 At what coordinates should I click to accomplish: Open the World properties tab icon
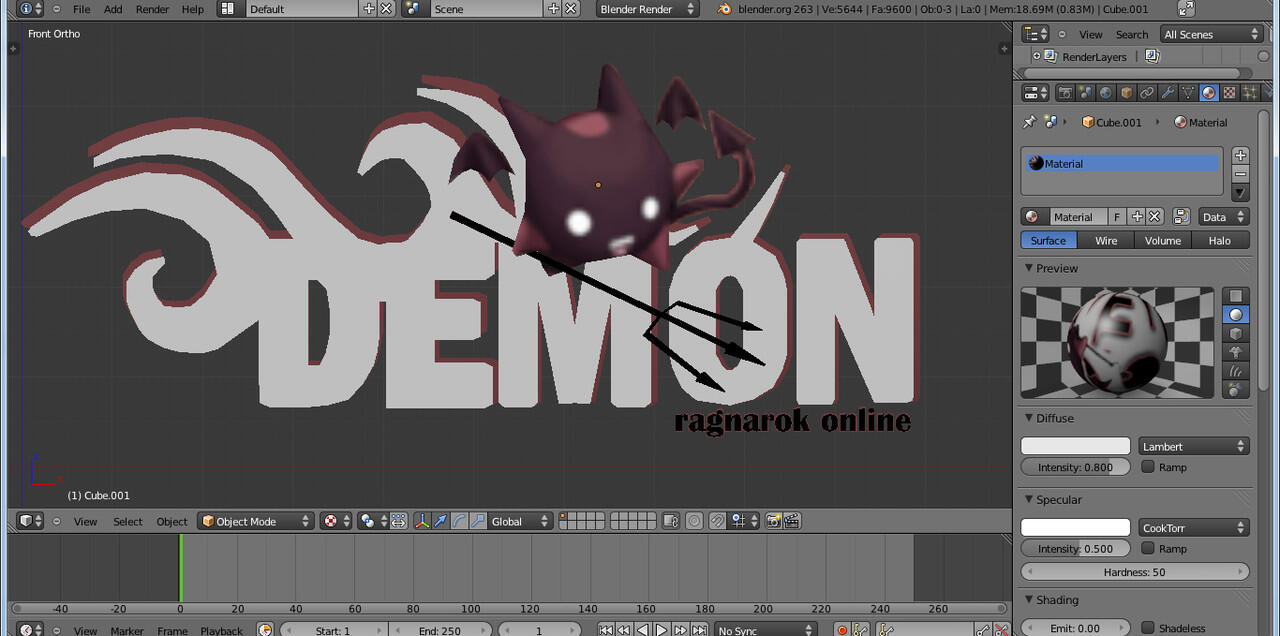(x=1106, y=93)
